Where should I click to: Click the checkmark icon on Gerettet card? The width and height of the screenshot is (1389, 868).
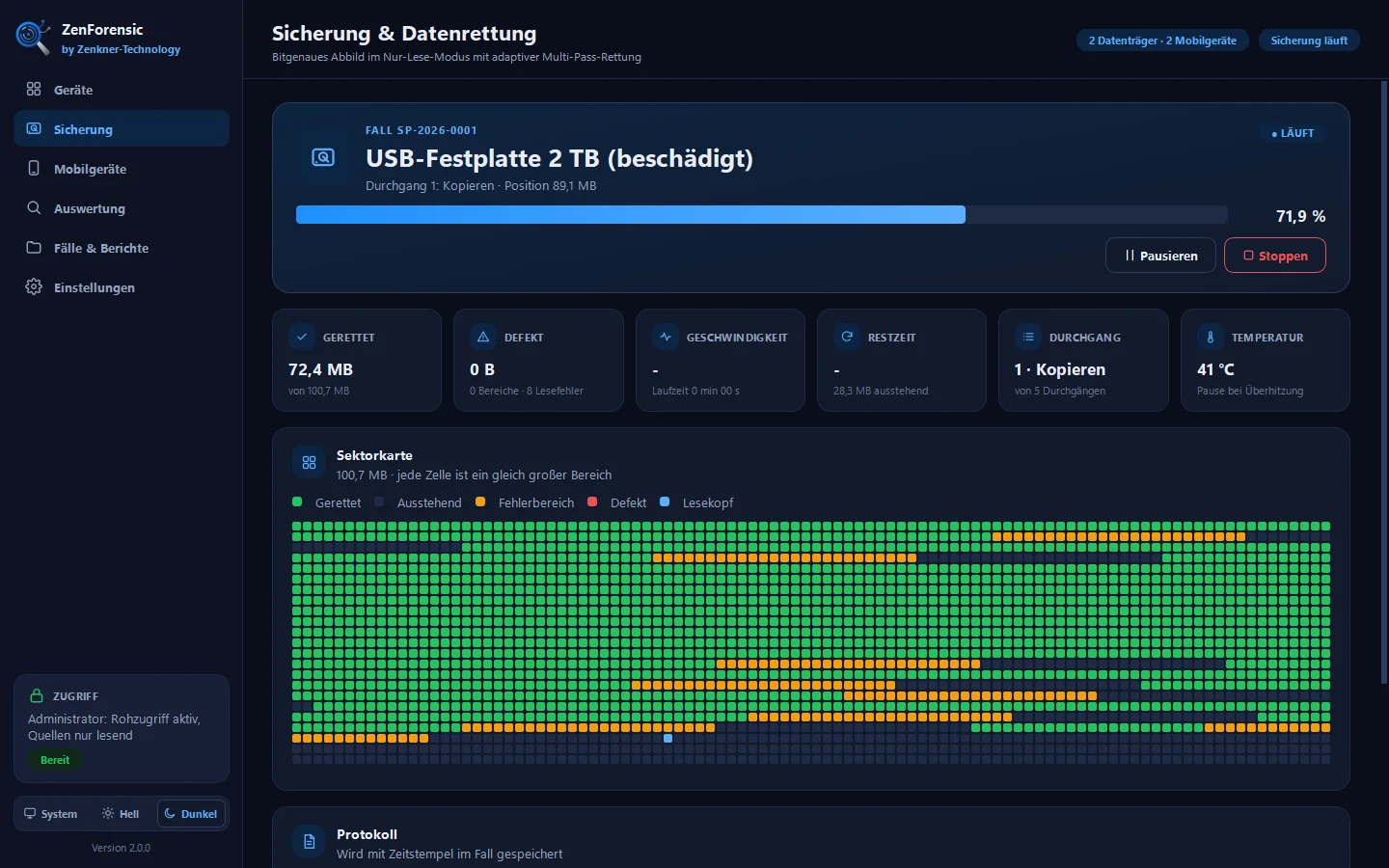tap(302, 337)
